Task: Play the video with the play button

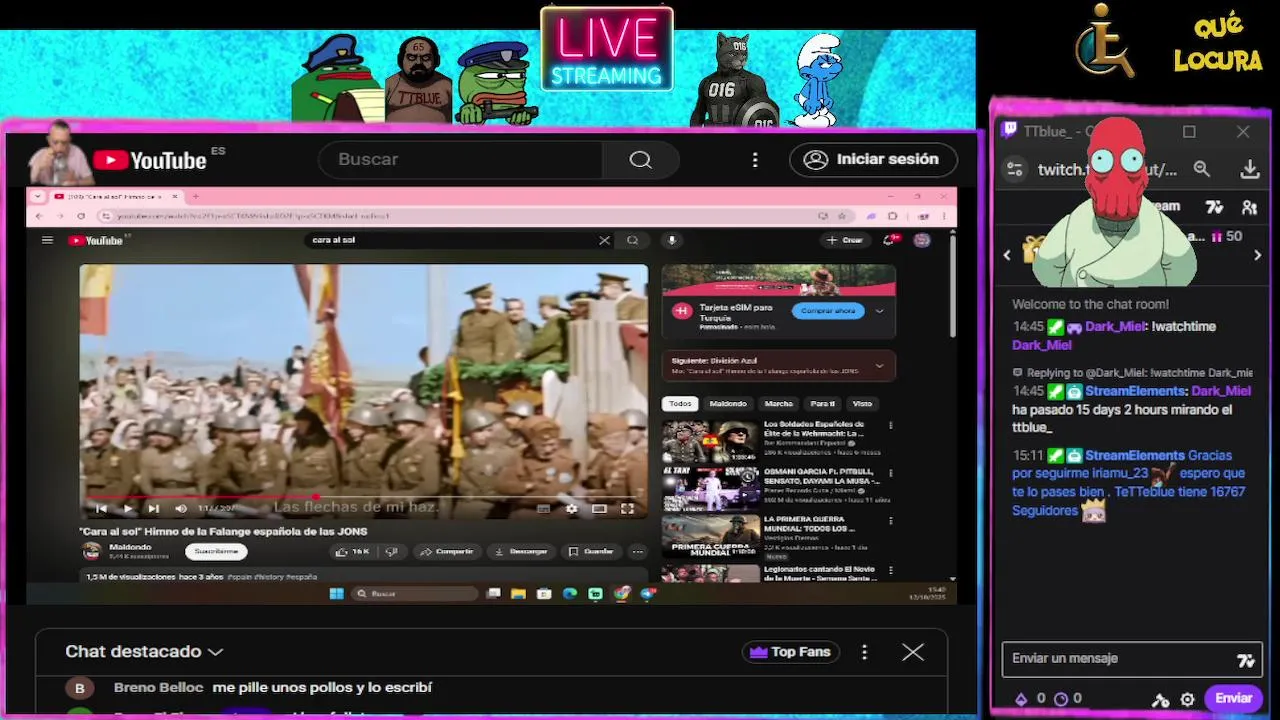Action: coord(127,509)
